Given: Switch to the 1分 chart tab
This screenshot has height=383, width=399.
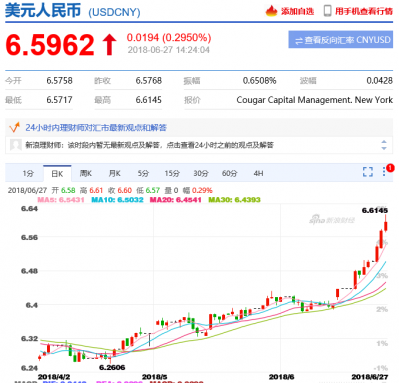Looking at the screenshot, I should [28, 173].
